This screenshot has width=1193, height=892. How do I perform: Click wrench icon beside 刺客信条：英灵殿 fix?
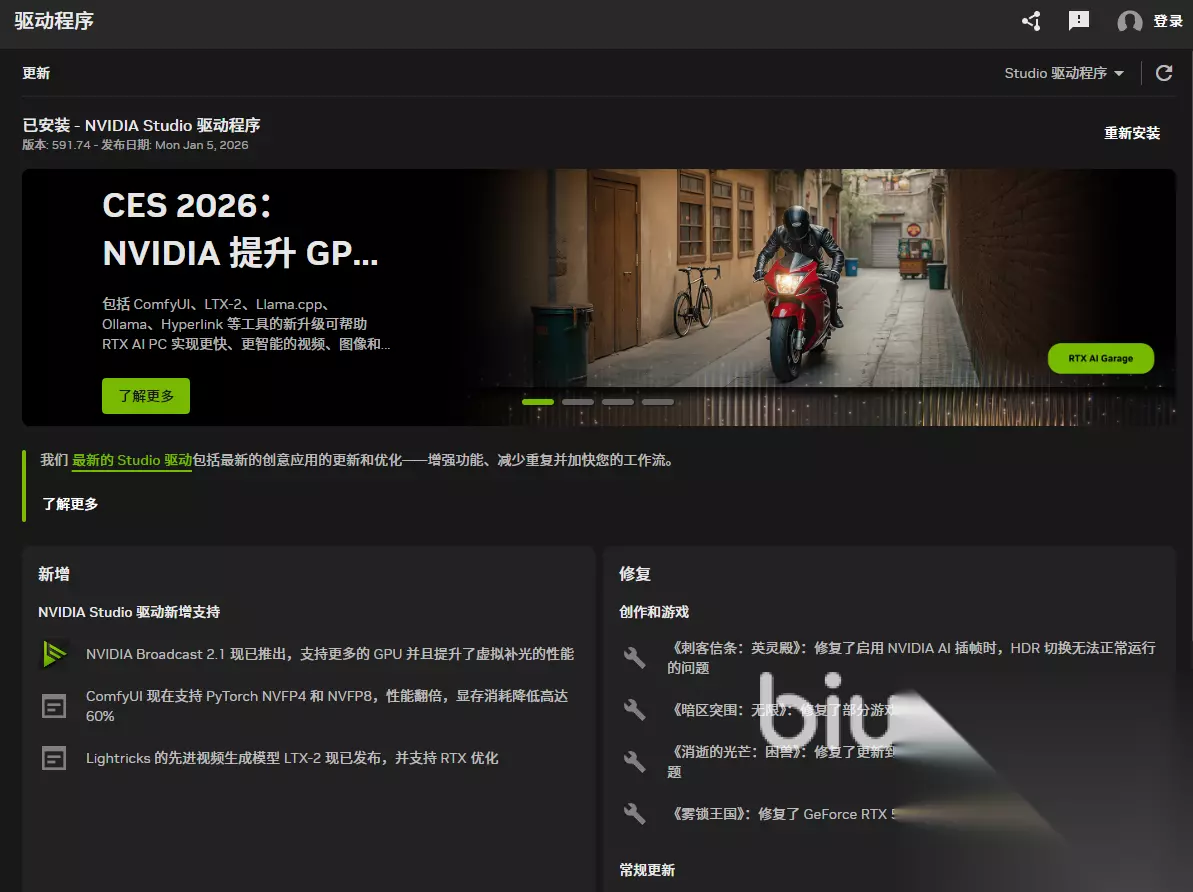click(x=635, y=658)
